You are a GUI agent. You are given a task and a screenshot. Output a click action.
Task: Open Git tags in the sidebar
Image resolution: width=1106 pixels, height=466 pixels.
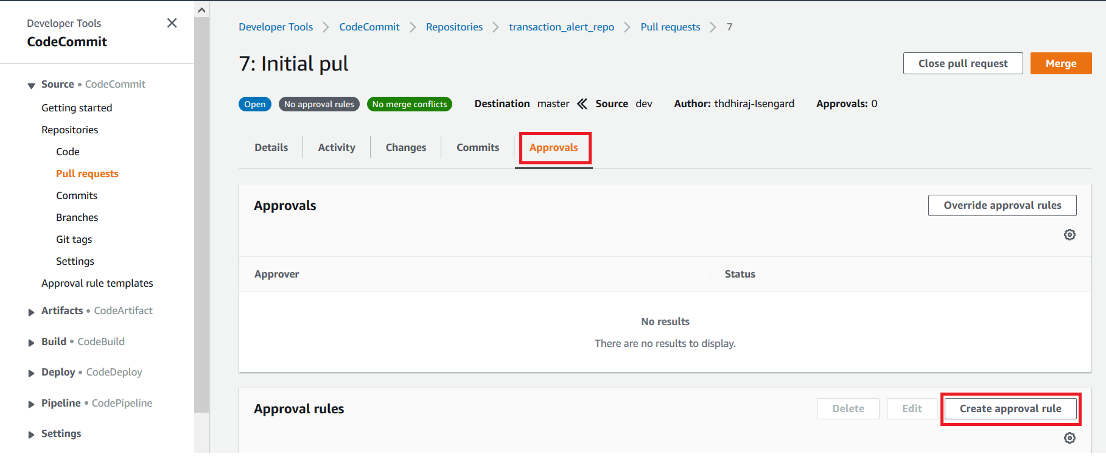(x=74, y=239)
